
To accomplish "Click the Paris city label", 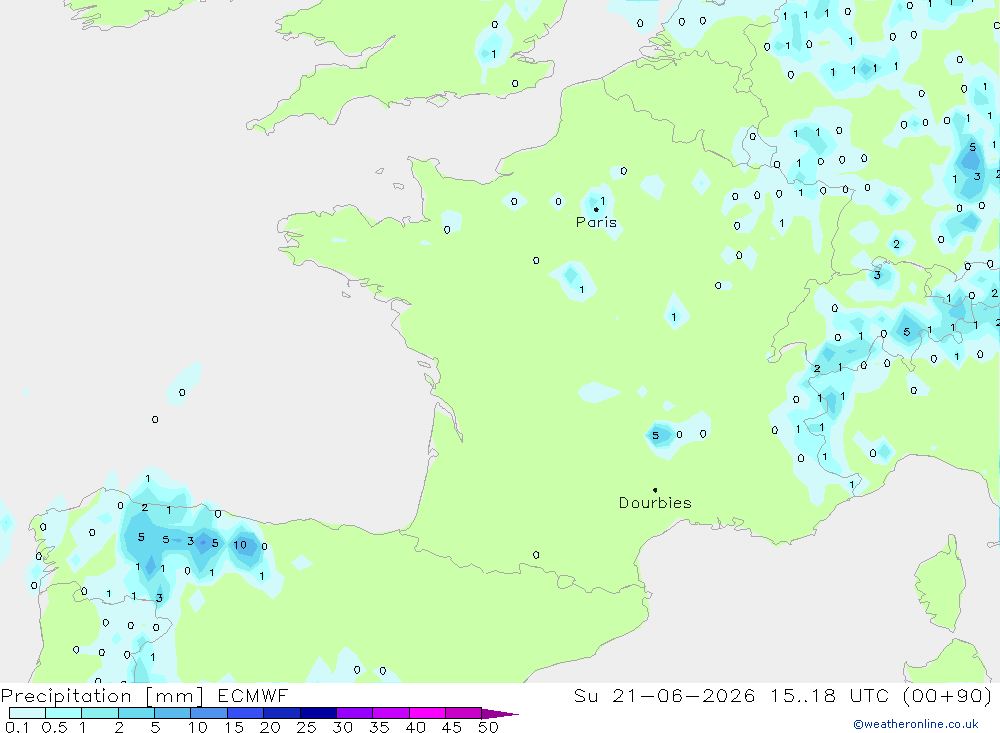I will (596, 222).
